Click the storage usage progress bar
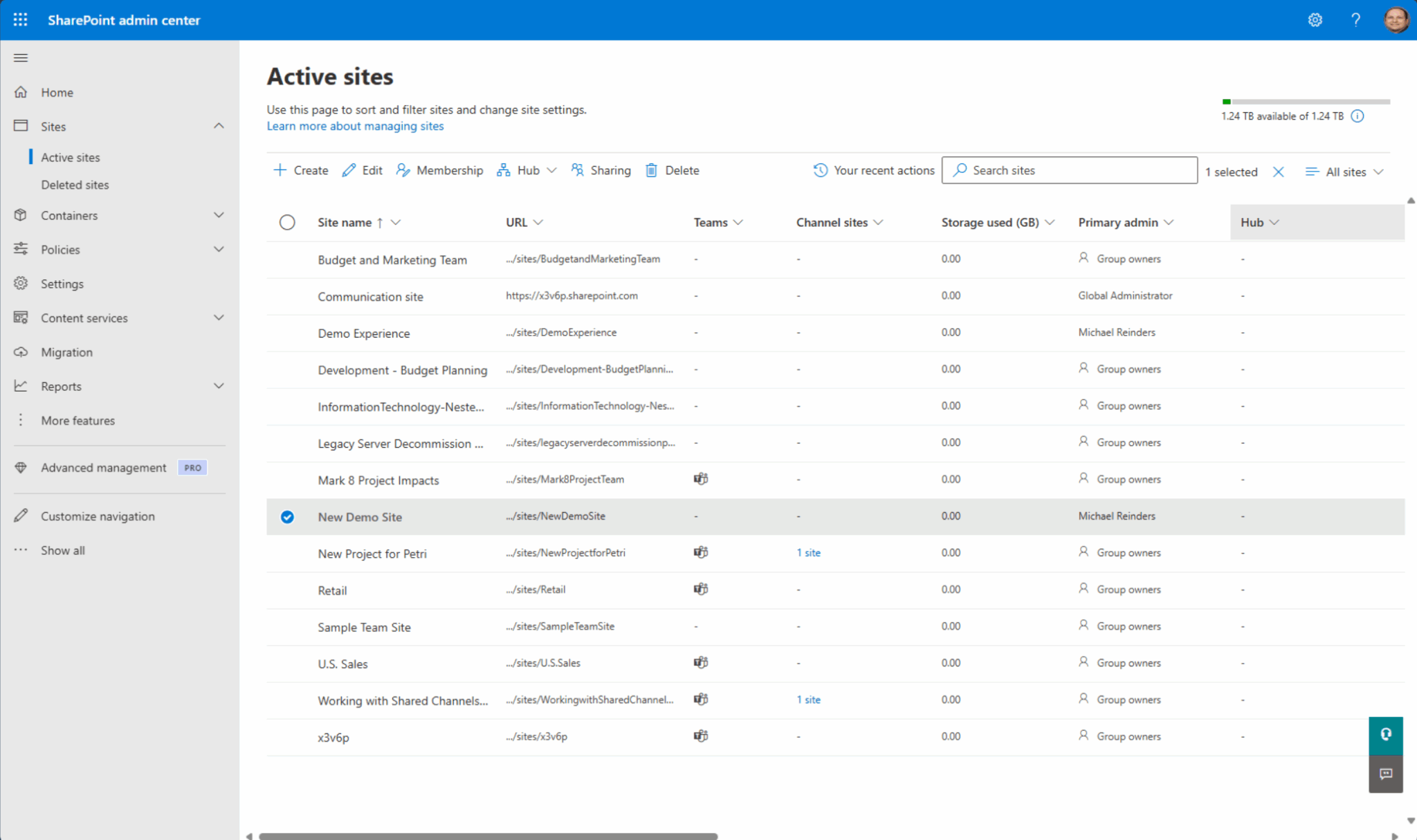This screenshot has width=1417, height=840. (1304, 101)
